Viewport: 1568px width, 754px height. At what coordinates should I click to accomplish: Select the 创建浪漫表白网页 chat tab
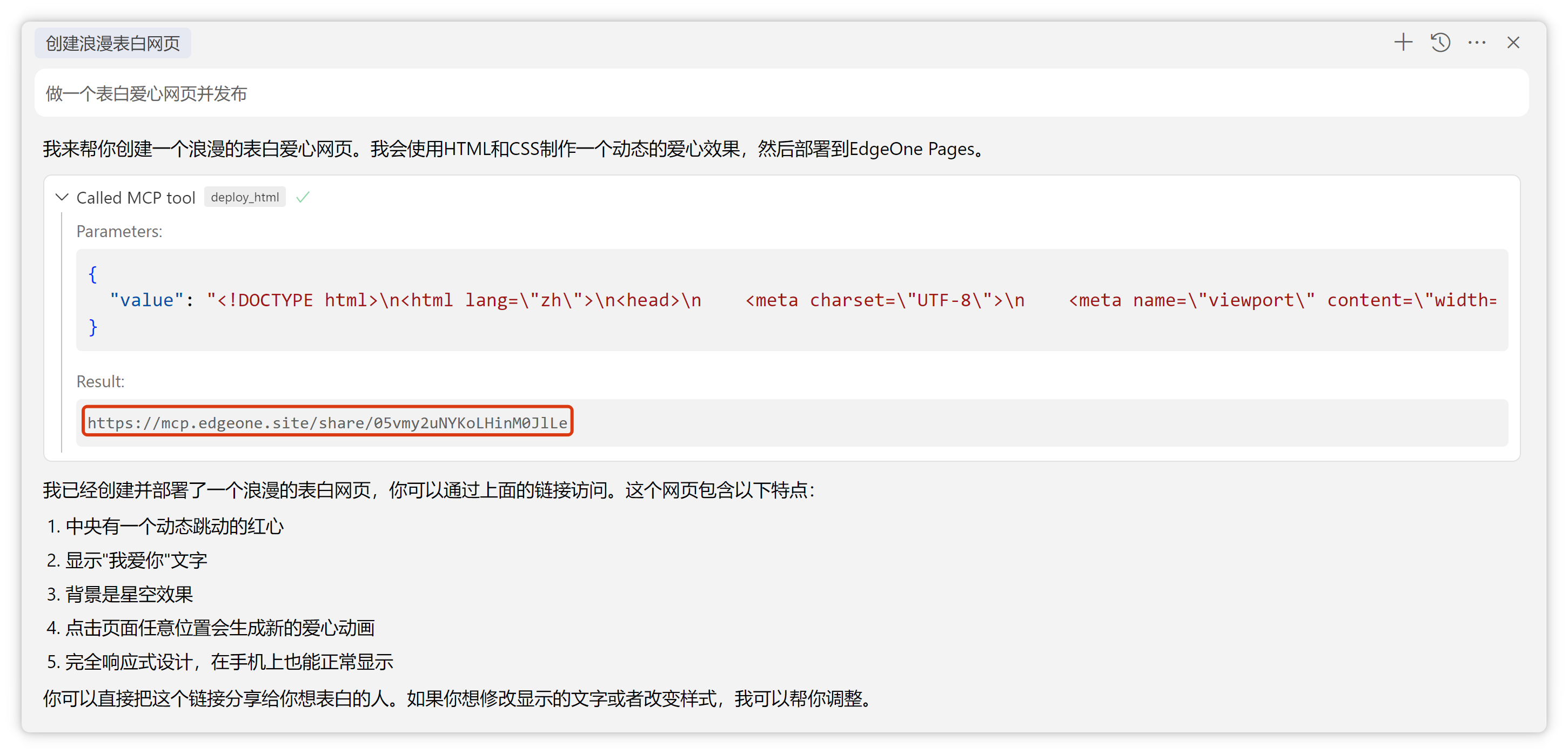112,43
